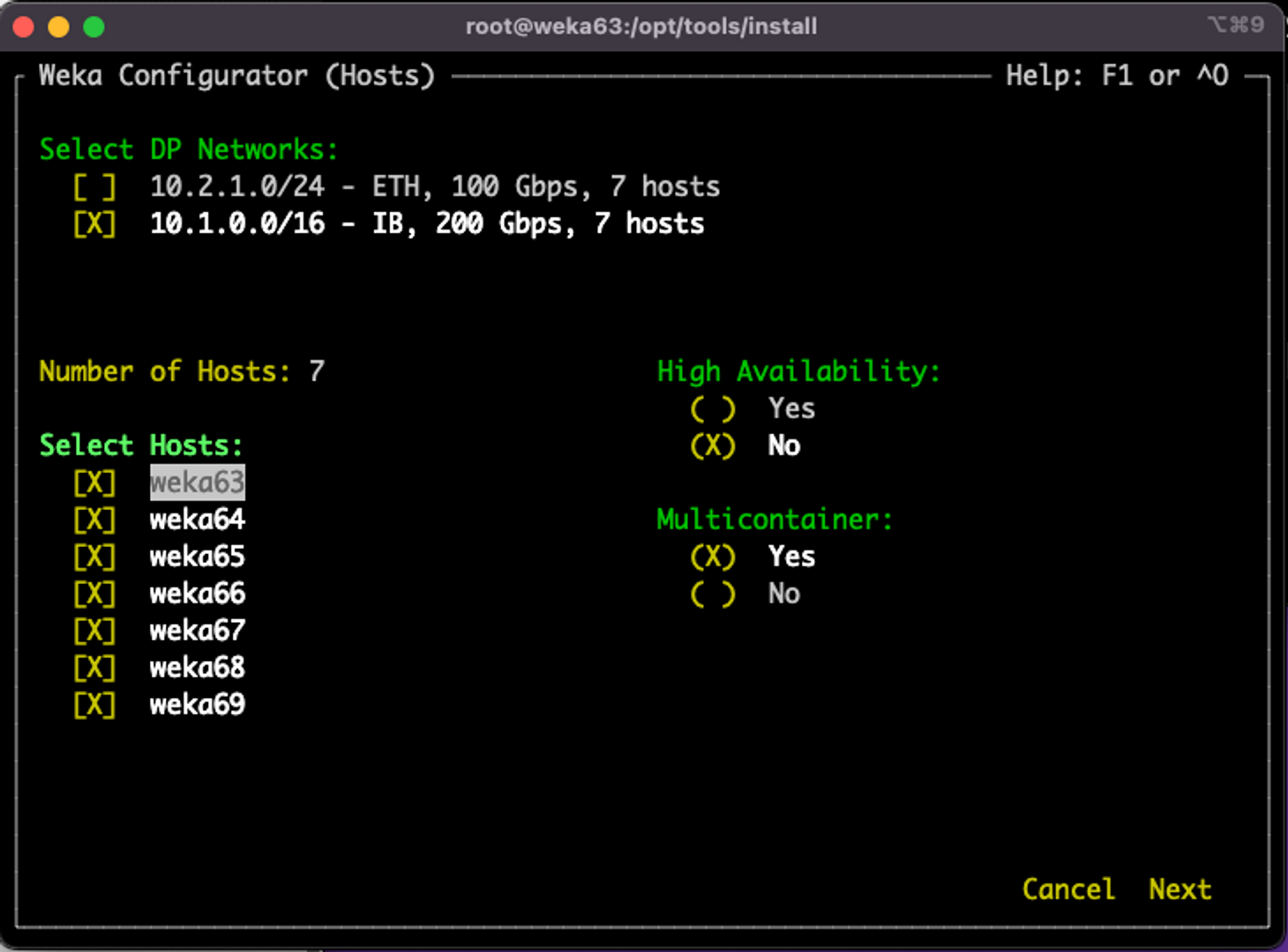Toggle the weka66 host checkbox
Viewport: 1288px width, 952px height.
click(x=94, y=594)
